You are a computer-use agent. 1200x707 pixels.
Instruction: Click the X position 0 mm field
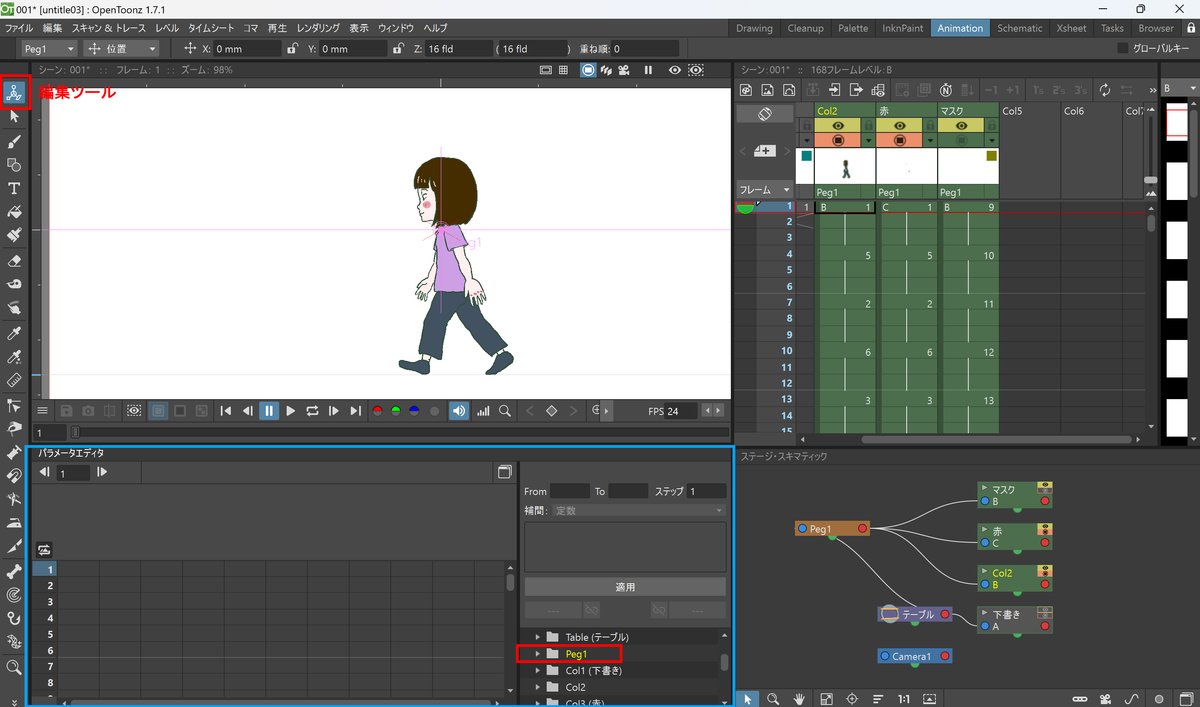pos(247,48)
